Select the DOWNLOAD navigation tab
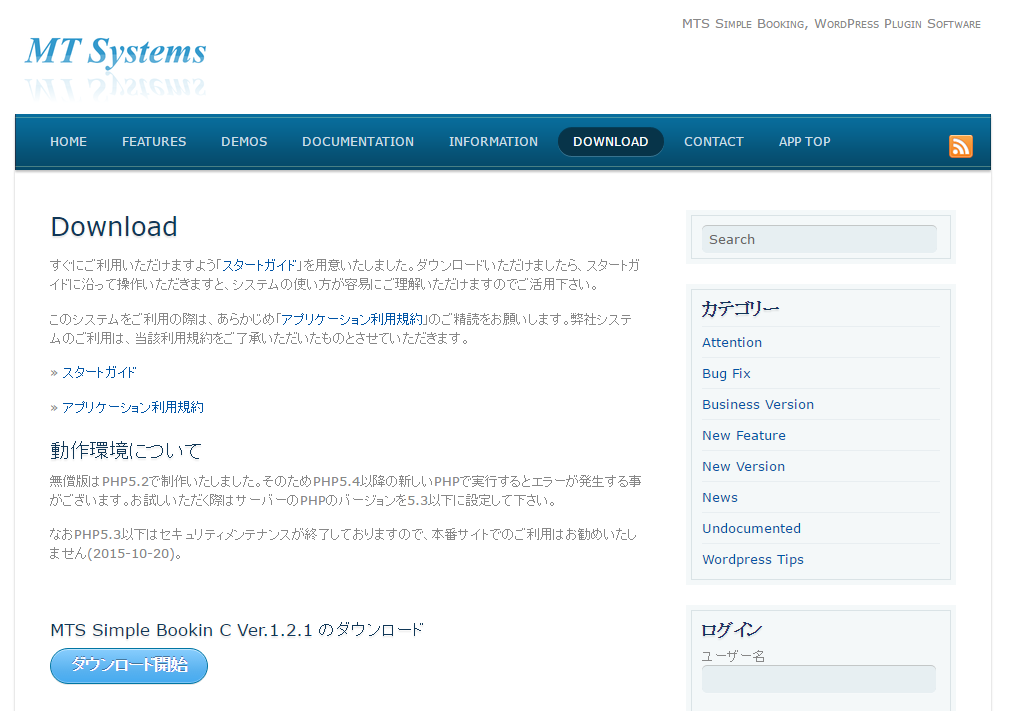The height and width of the screenshot is (711, 1009). click(x=610, y=142)
